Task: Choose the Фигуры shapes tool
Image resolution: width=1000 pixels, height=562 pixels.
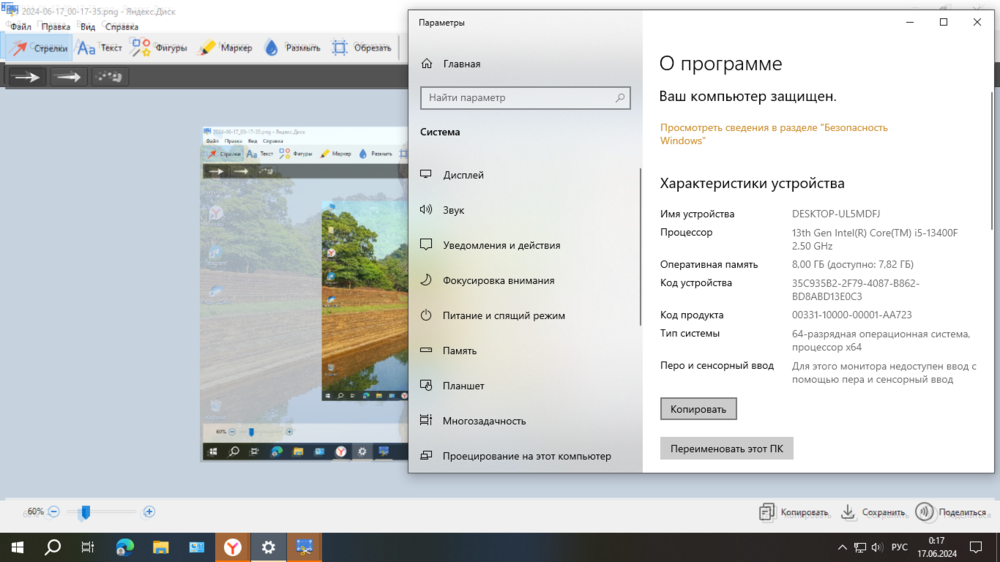Action: click(159, 48)
